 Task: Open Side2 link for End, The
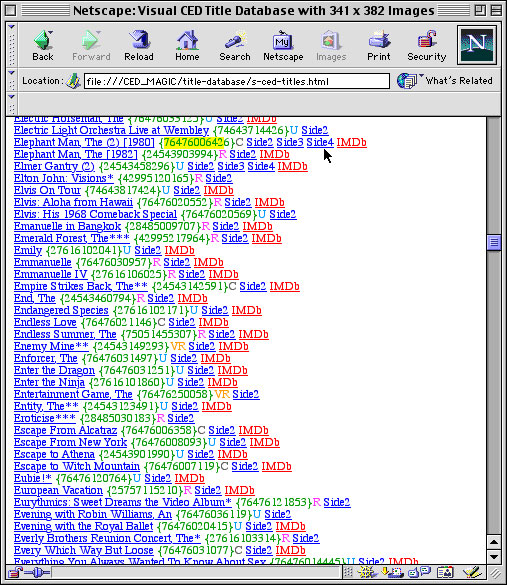pyautogui.click(x=161, y=298)
